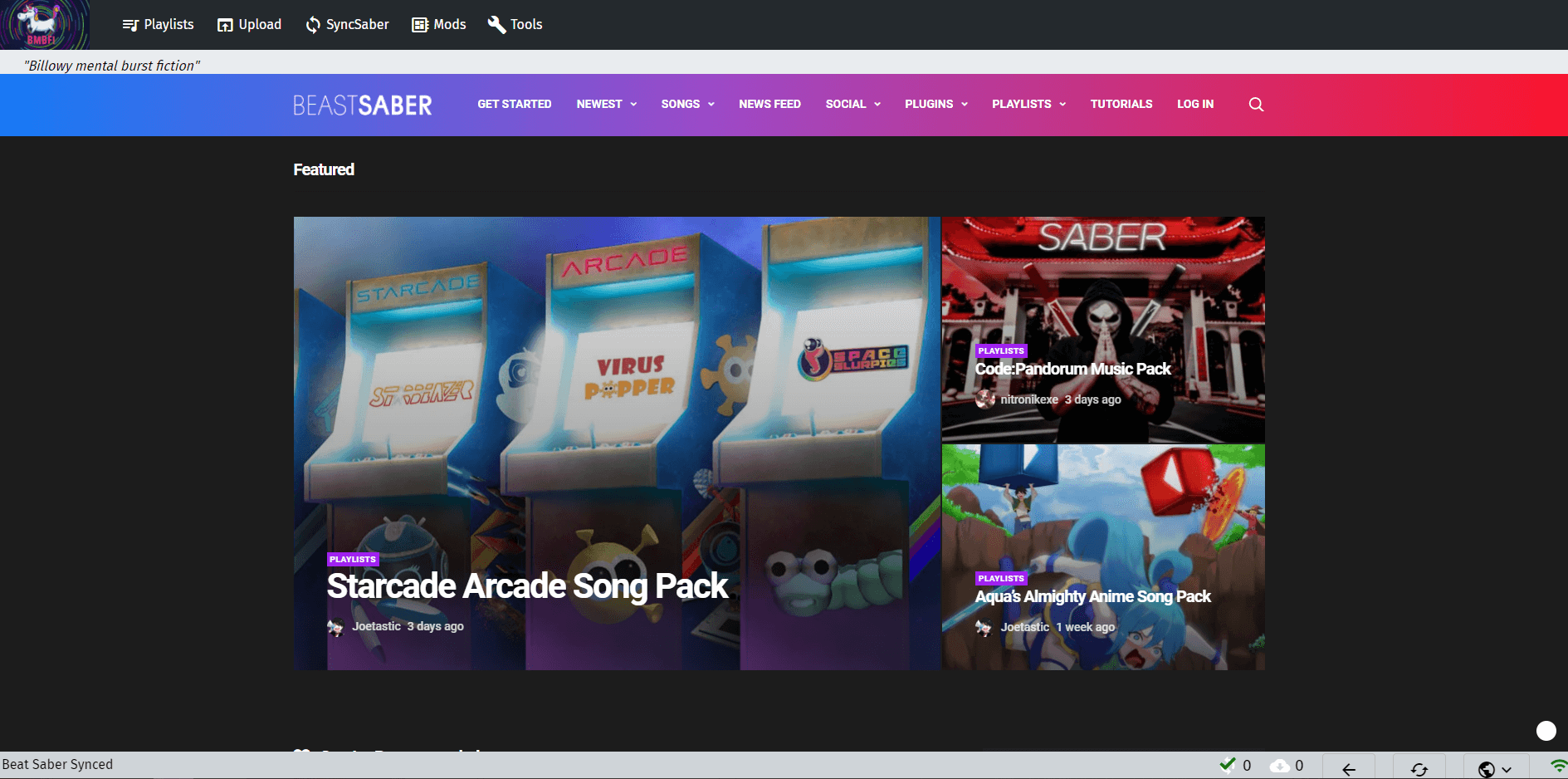
Task: Click the "1 week ago" date on Aqua's card
Action: click(1086, 627)
